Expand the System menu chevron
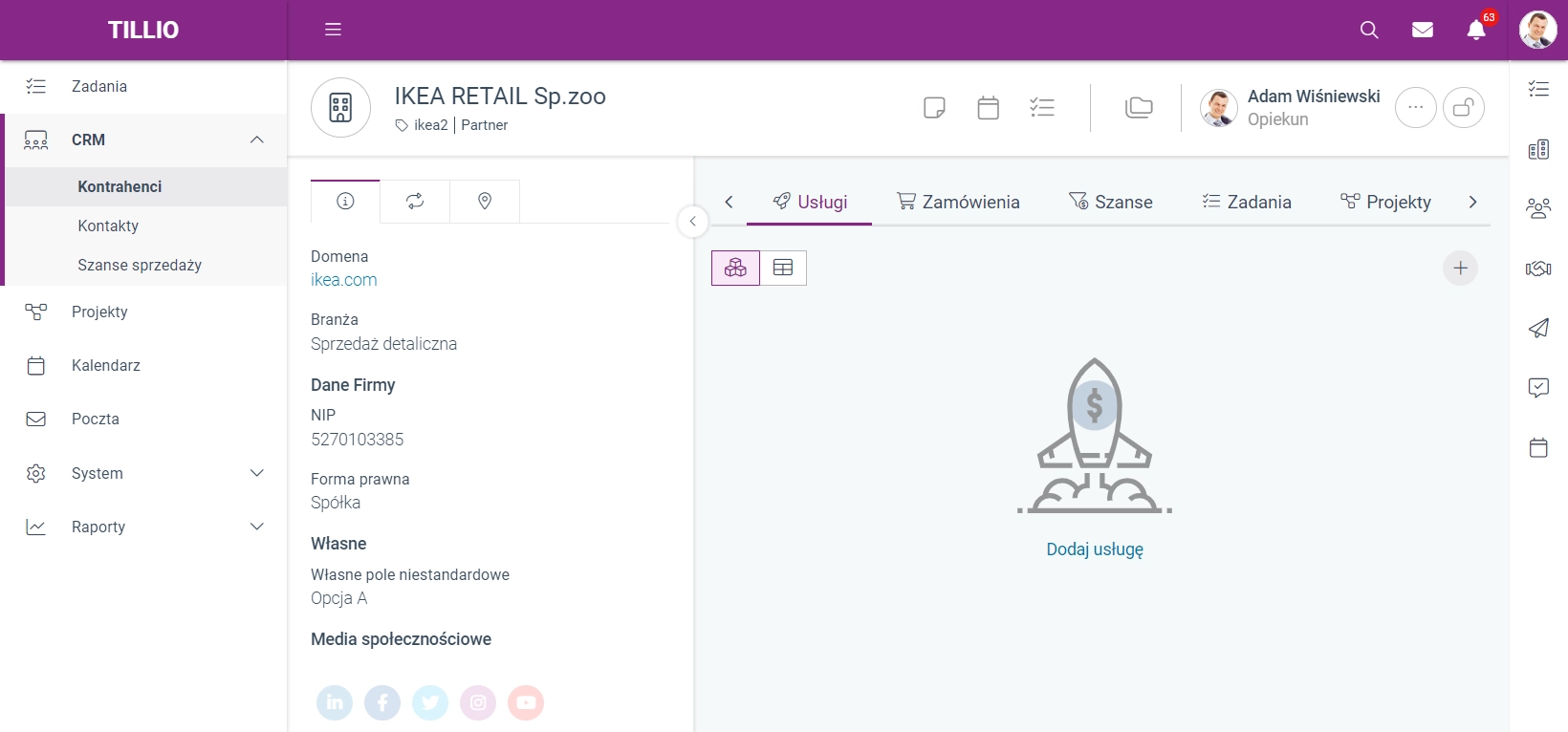1568x732 pixels. [x=256, y=473]
